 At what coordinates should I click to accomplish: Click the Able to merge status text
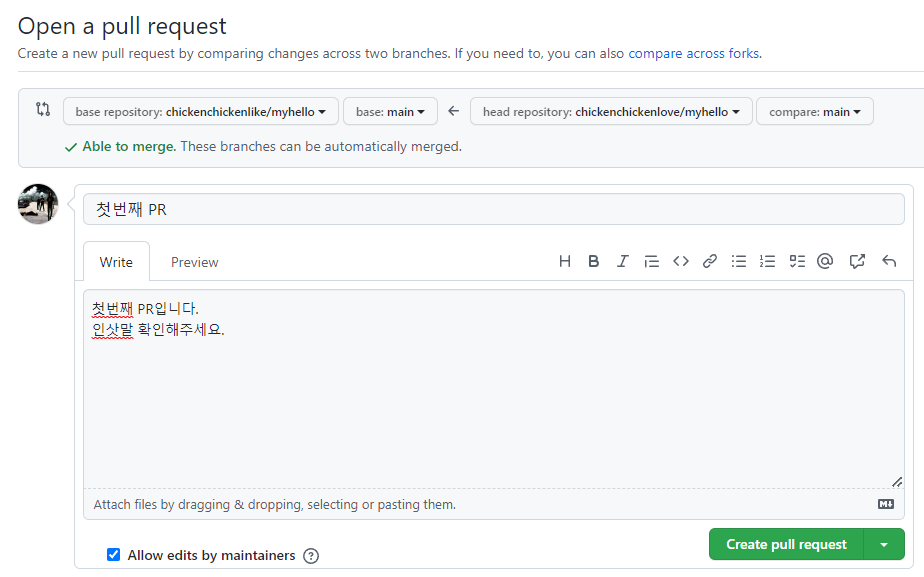coord(129,146)
